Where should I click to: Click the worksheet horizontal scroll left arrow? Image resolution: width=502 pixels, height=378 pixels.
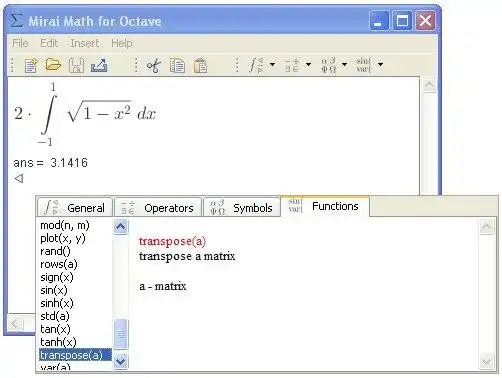(x=15, y=323)
